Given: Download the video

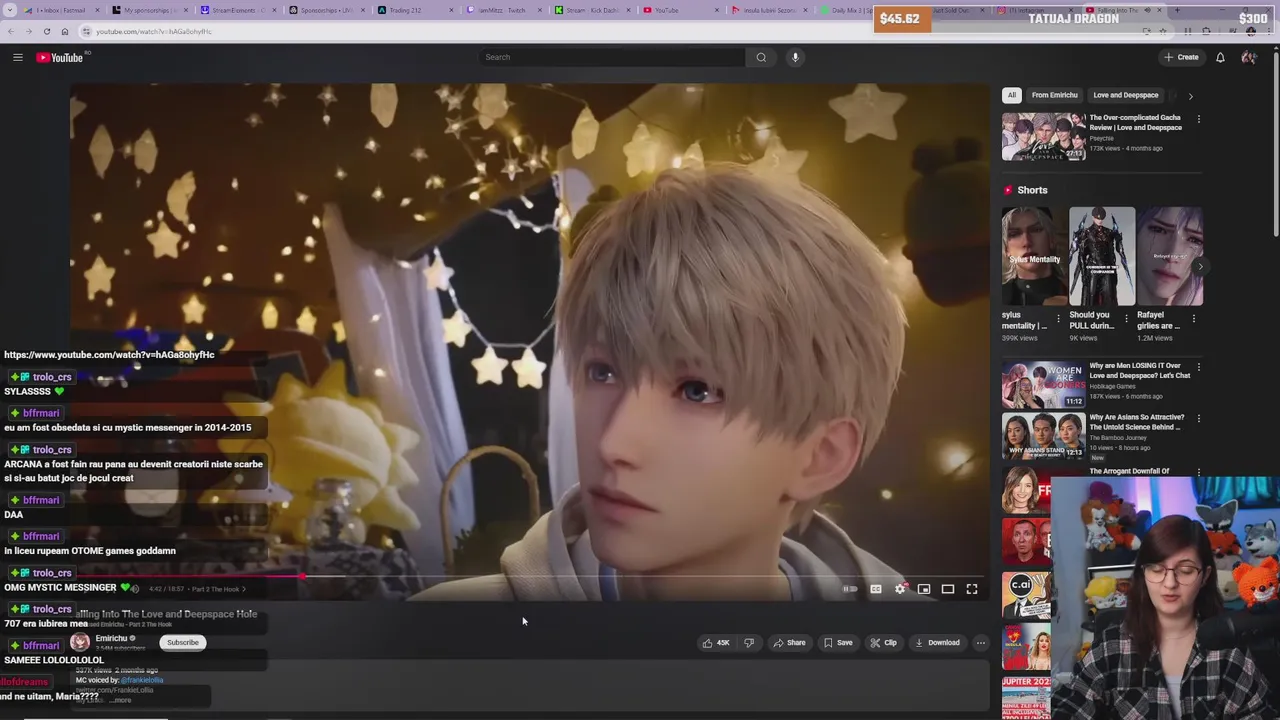Looking at the screenshot, I should point(937,643).
